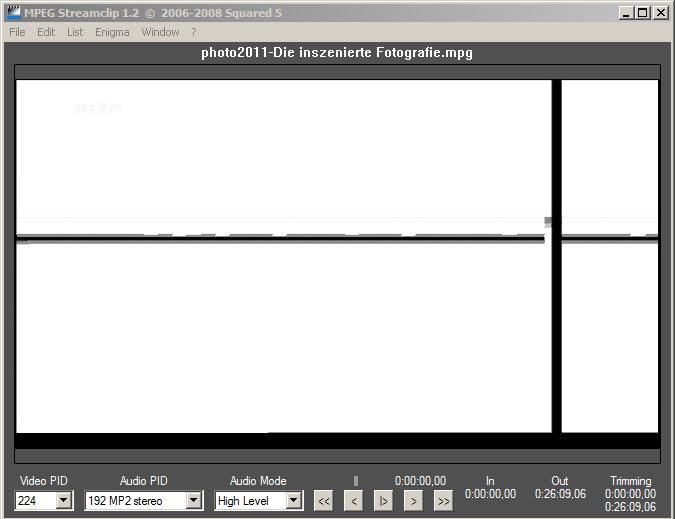Click the Trimming label
Viewport: 675px width, 519px height.
pos(631,481)
